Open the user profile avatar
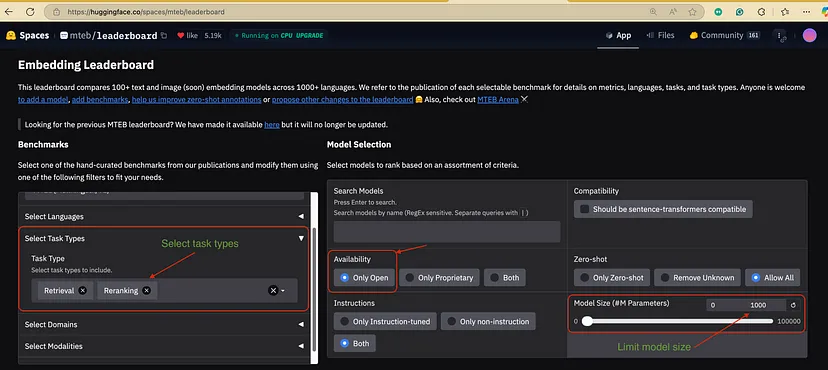Image resolution: width=828 pixels, height=370 pixels. (x=810, y=35)
